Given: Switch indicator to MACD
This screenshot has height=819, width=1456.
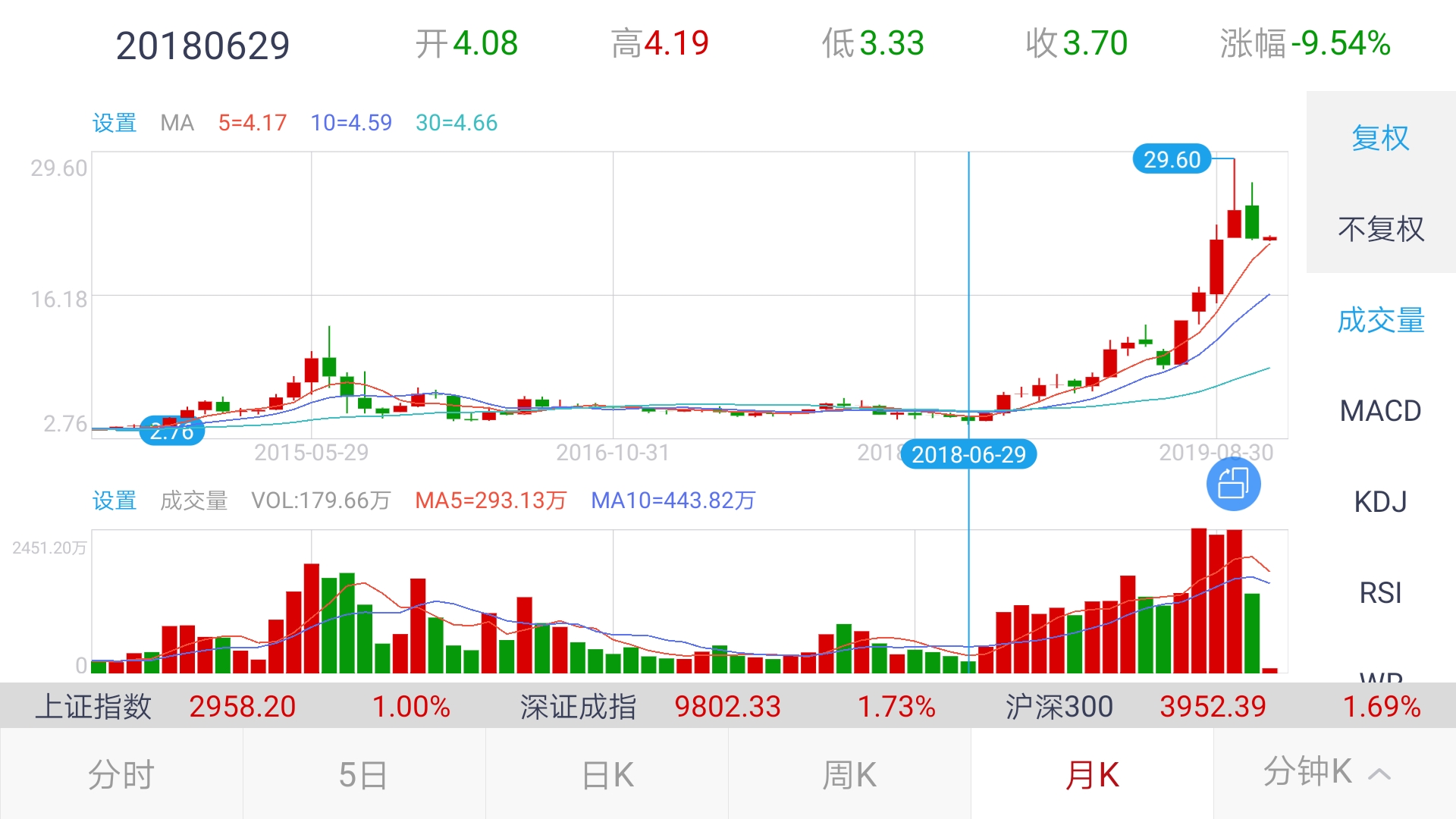Looking at the screenshot, I should click(1380, 411).
